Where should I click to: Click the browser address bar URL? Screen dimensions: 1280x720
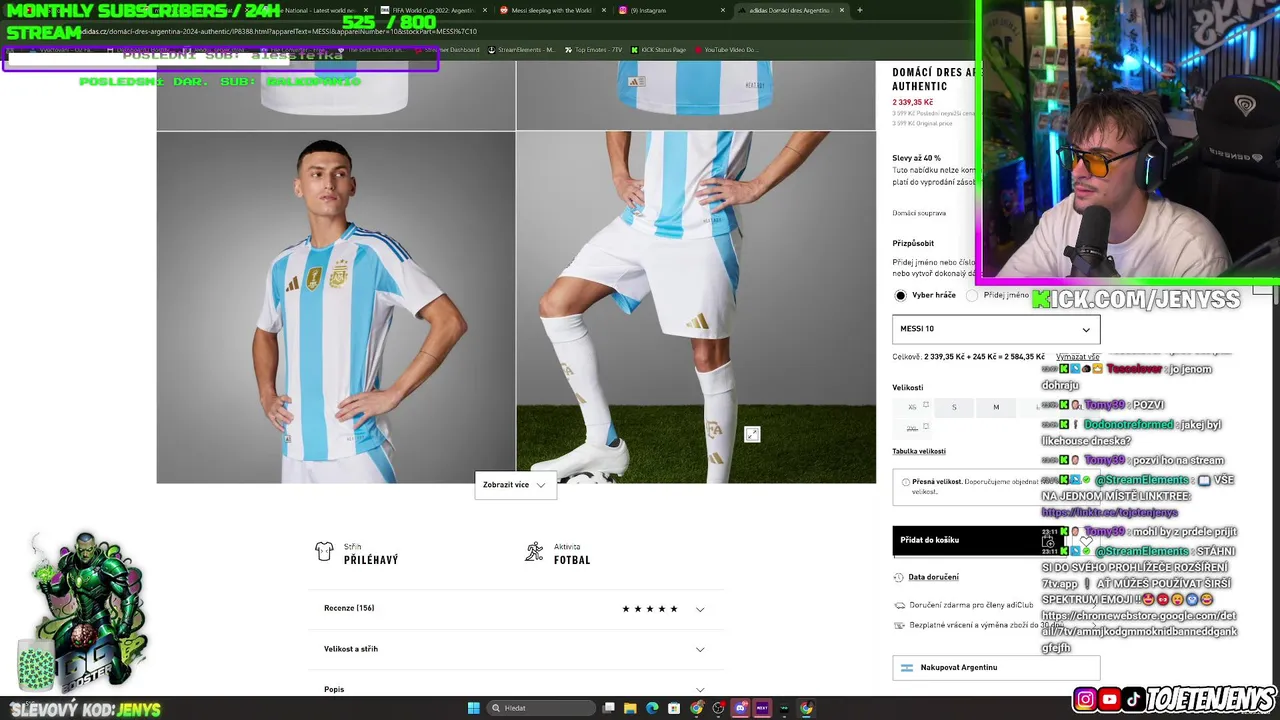tap(278, 31)
